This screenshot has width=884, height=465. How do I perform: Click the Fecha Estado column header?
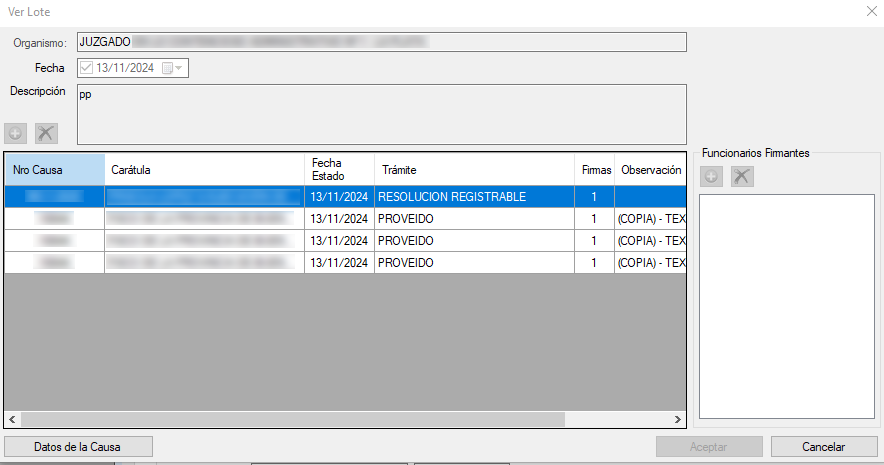pos(340,170)
